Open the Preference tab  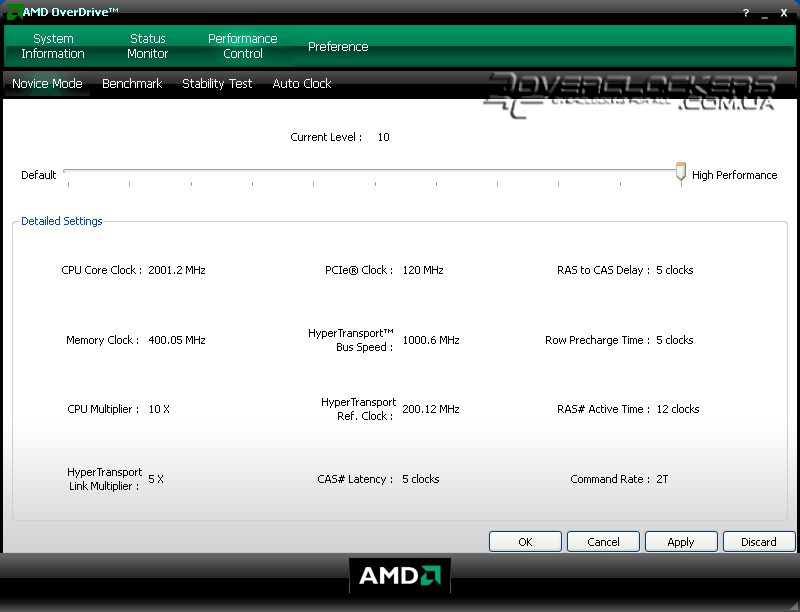(x=338, y=46)
